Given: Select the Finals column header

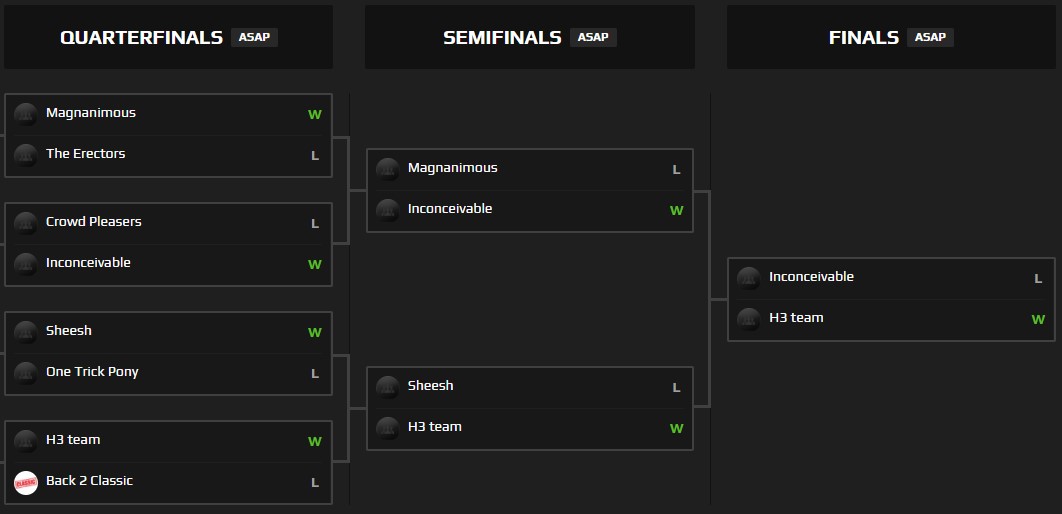Looking at the screenshot, I should (x=864, y=38).
